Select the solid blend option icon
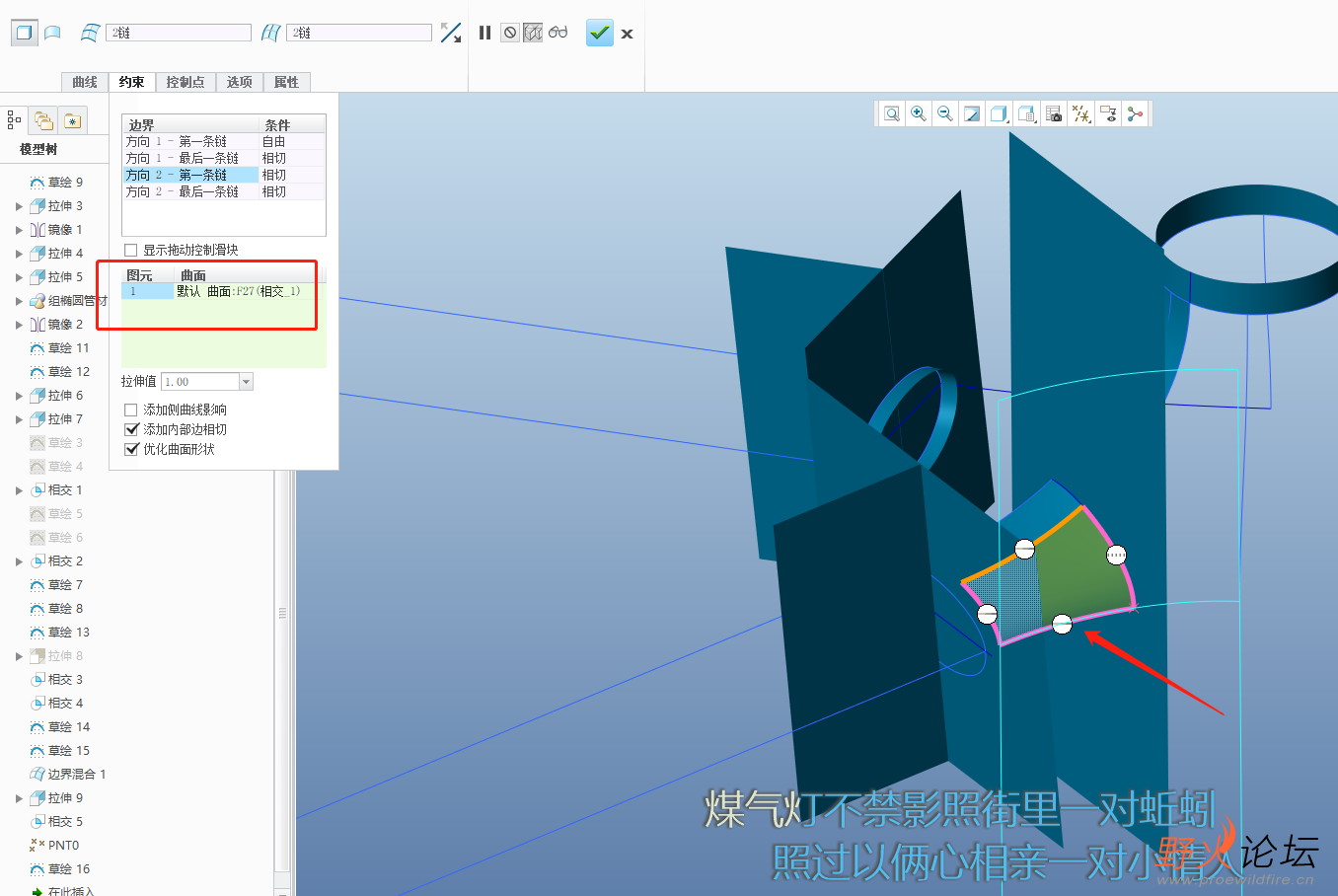 click(x=24, y=33)
